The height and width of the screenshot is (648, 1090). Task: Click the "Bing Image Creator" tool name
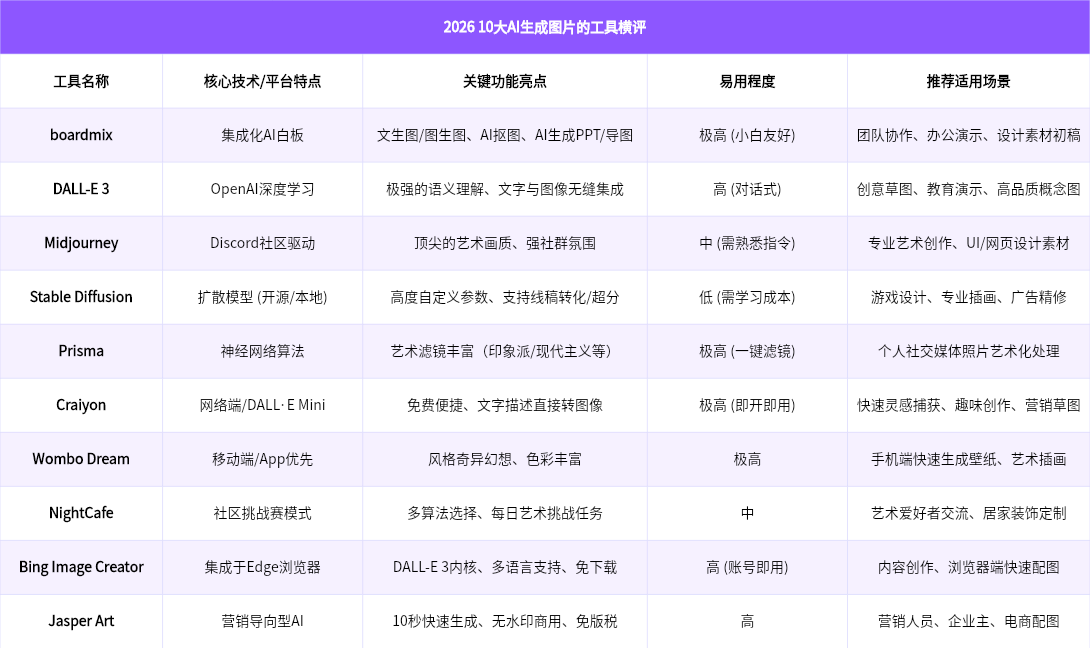tap(81, 567)
